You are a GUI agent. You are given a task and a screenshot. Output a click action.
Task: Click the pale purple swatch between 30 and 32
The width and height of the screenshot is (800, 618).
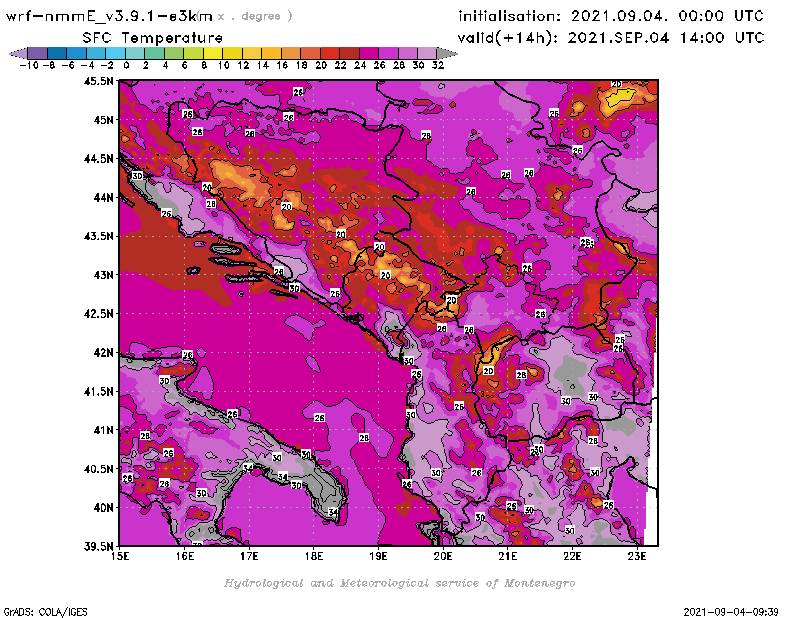[427, 53]
